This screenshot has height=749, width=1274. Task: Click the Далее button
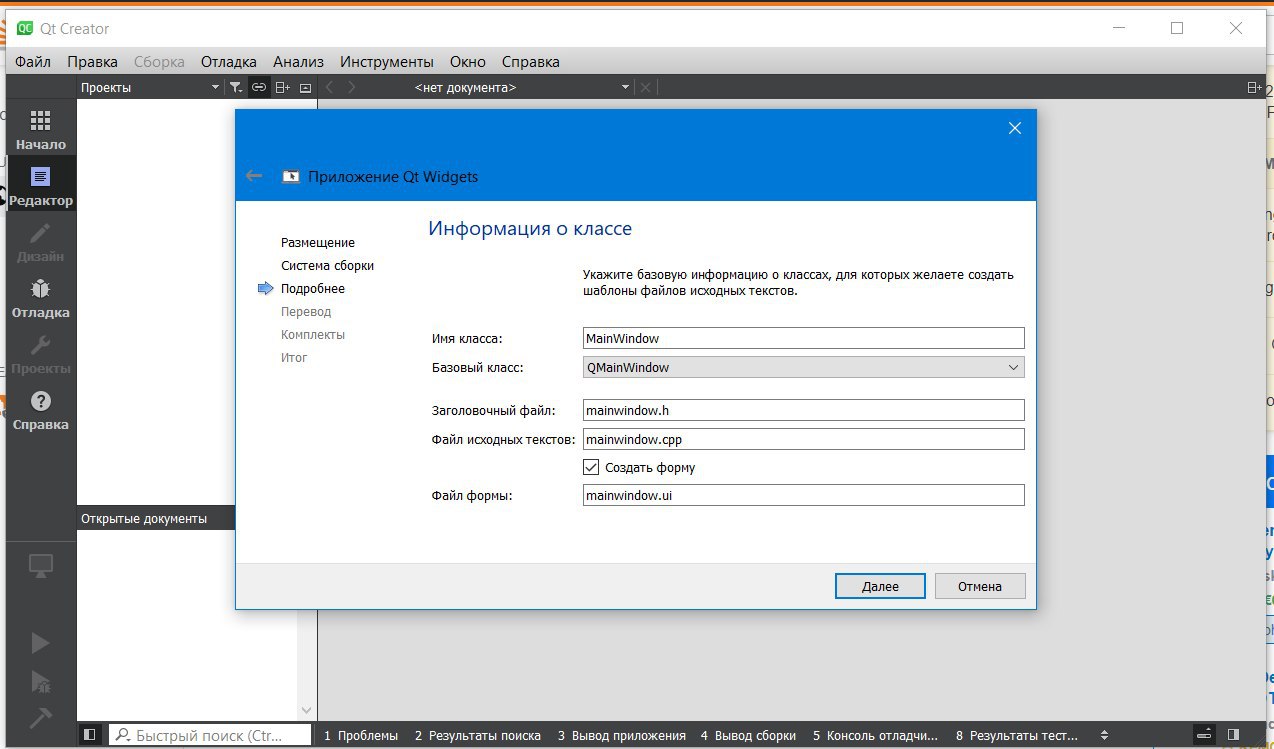pos(880,586)
